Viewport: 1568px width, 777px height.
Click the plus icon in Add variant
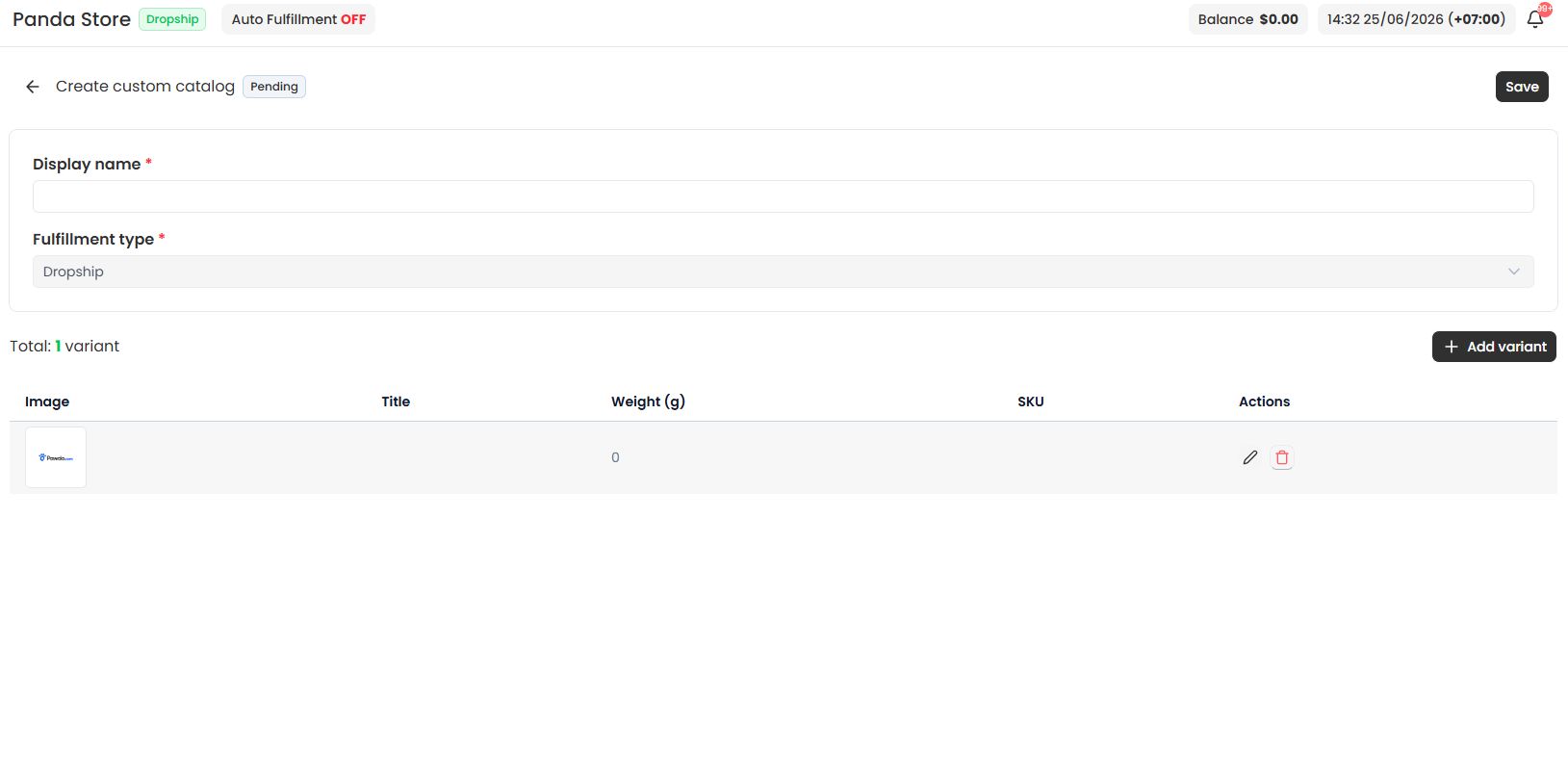(1452, 347)
